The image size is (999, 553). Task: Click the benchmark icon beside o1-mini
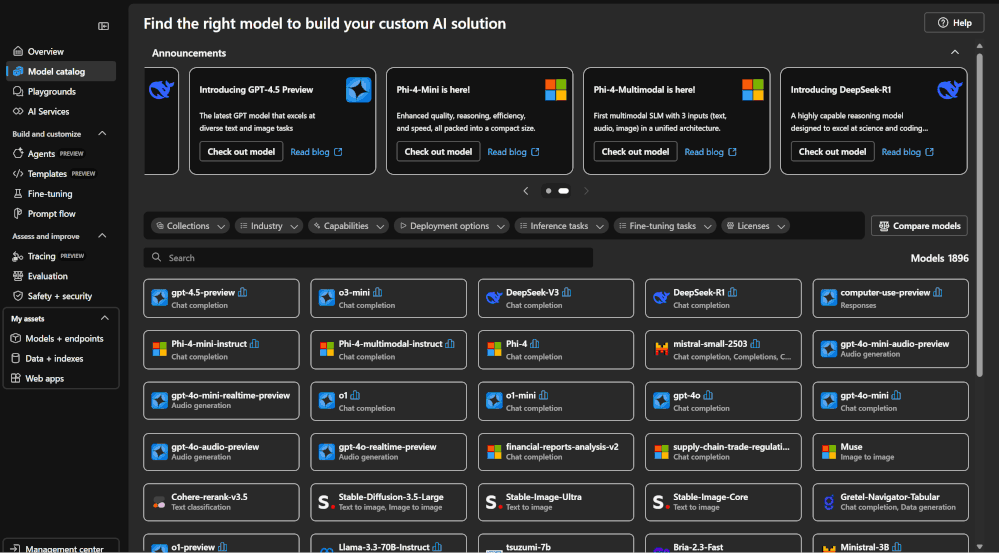[544, 395]
